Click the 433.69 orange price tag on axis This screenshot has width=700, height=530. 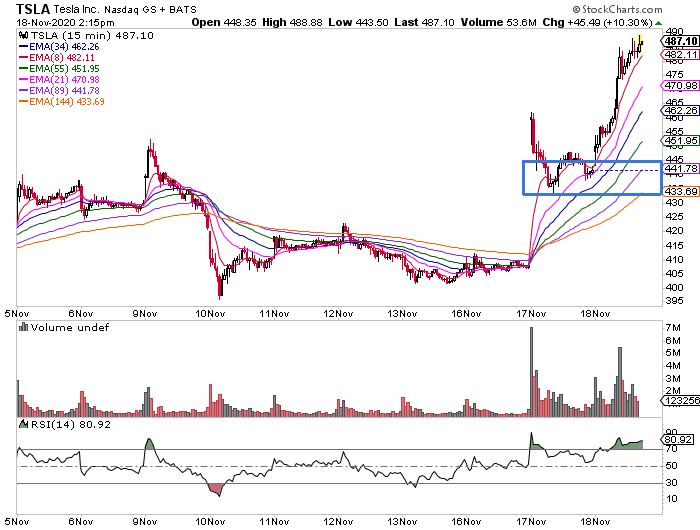pos(679,192)
